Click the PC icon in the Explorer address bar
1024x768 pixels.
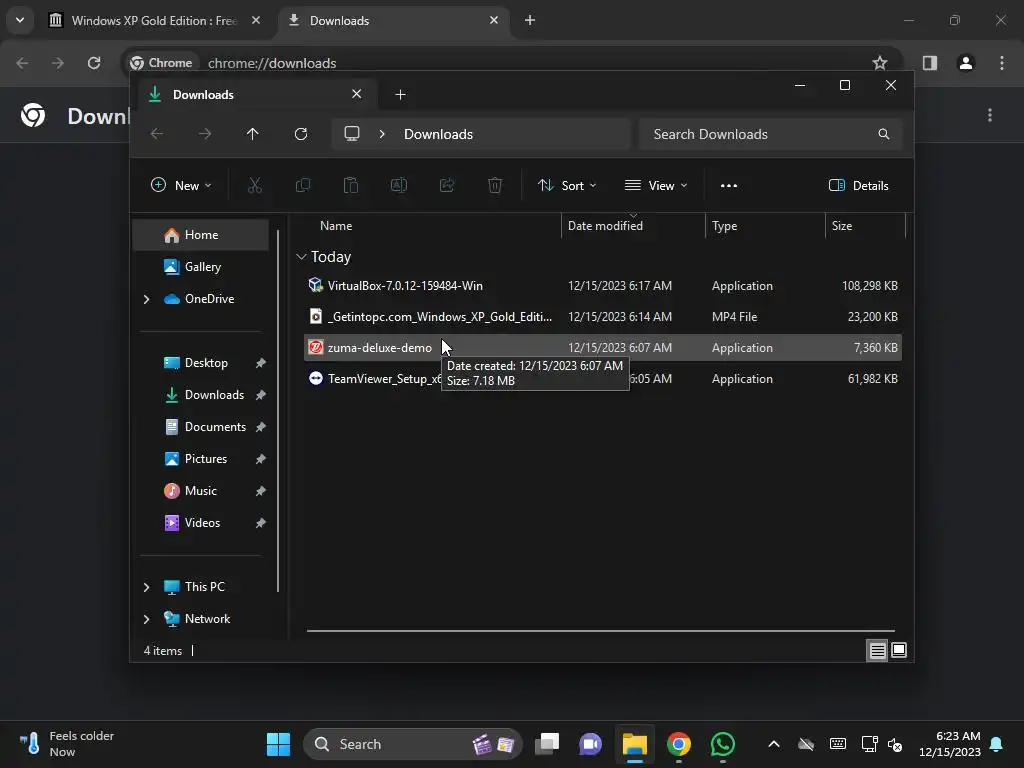(x=352, y=134)
